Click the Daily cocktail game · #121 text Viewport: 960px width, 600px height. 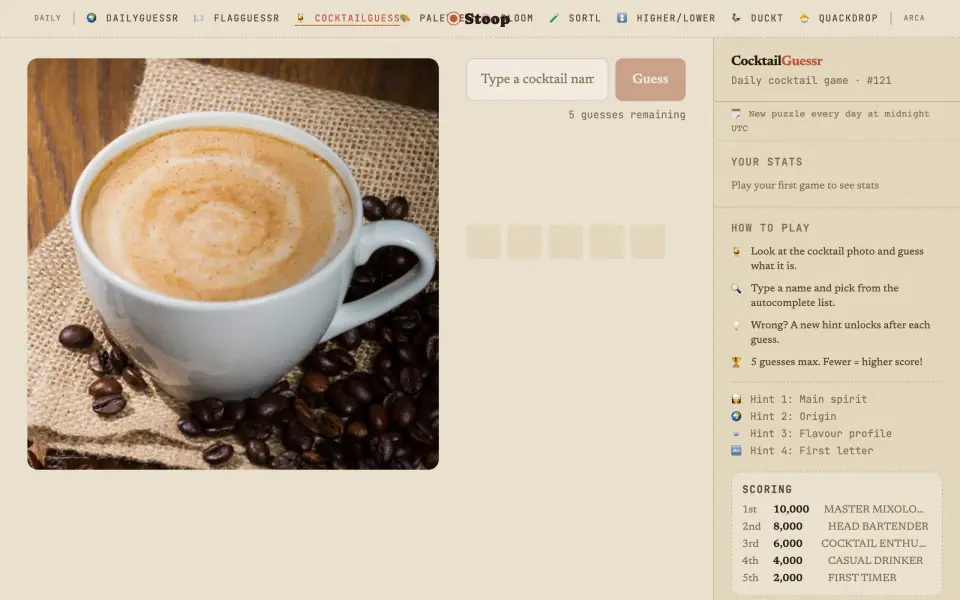pyautogui.click(x=811, y=80)
